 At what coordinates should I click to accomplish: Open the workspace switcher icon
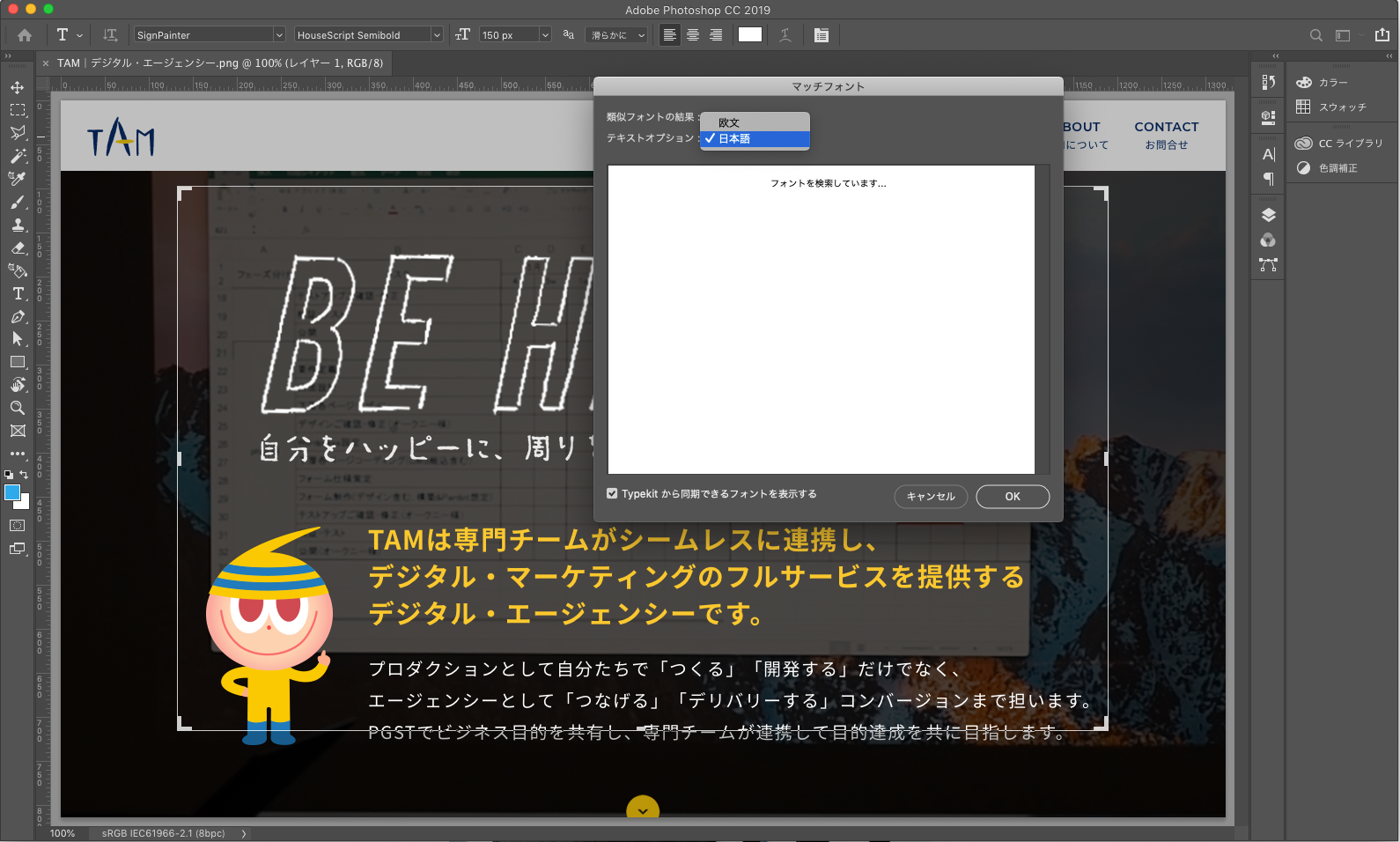pos(1343,35)
